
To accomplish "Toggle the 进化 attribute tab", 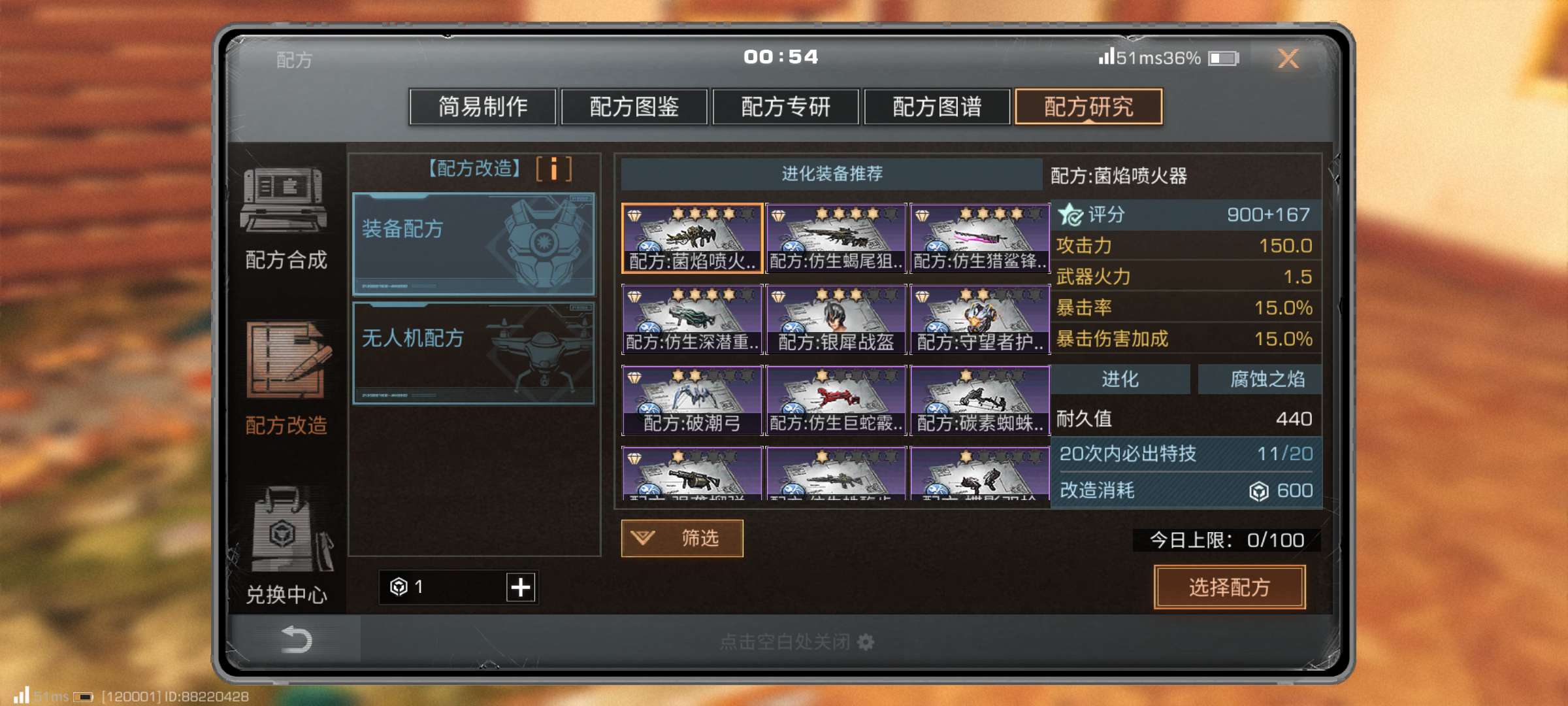I will coord(1120,379).
